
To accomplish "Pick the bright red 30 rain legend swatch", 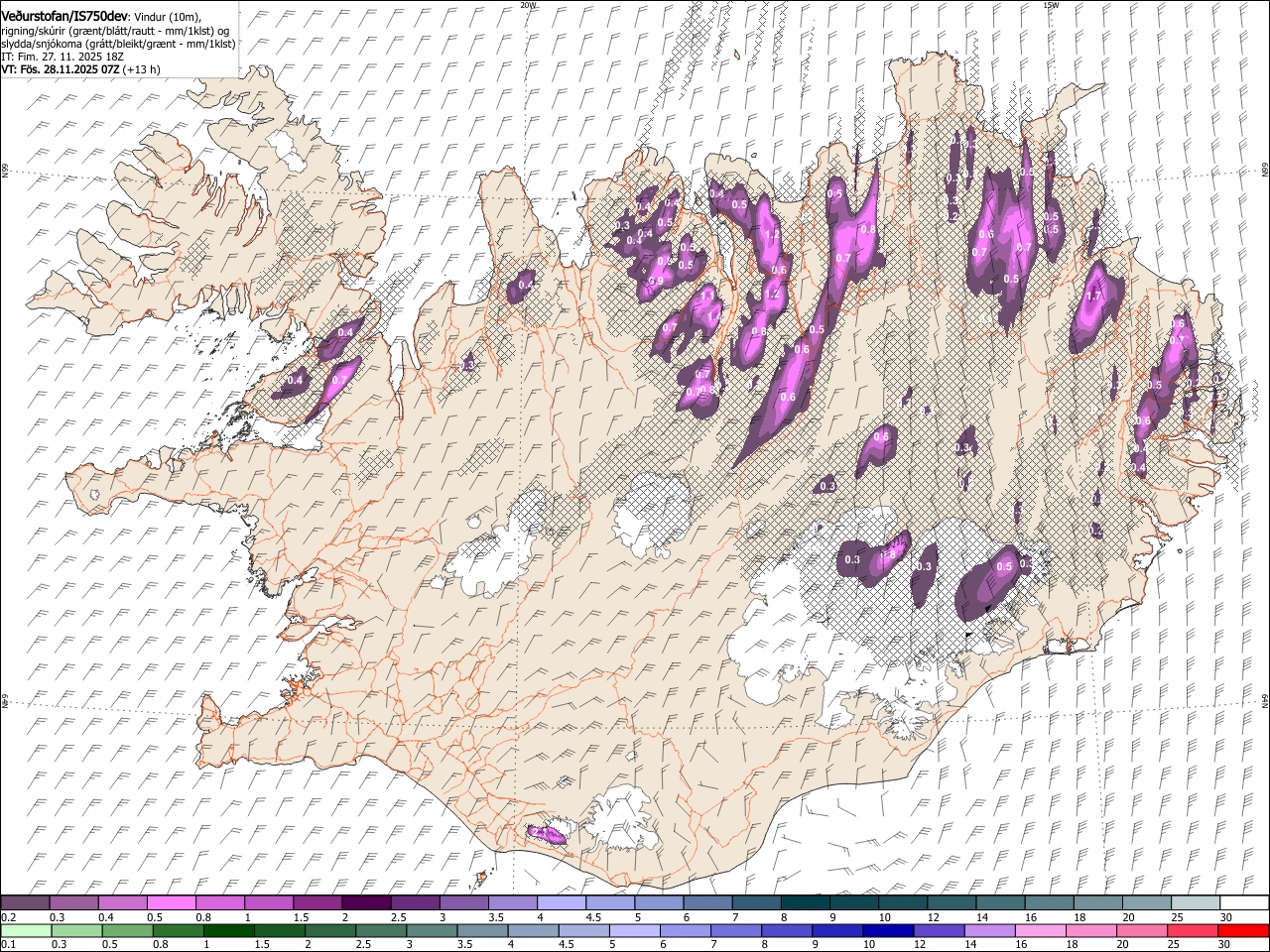I will (x=1242, y=931).
